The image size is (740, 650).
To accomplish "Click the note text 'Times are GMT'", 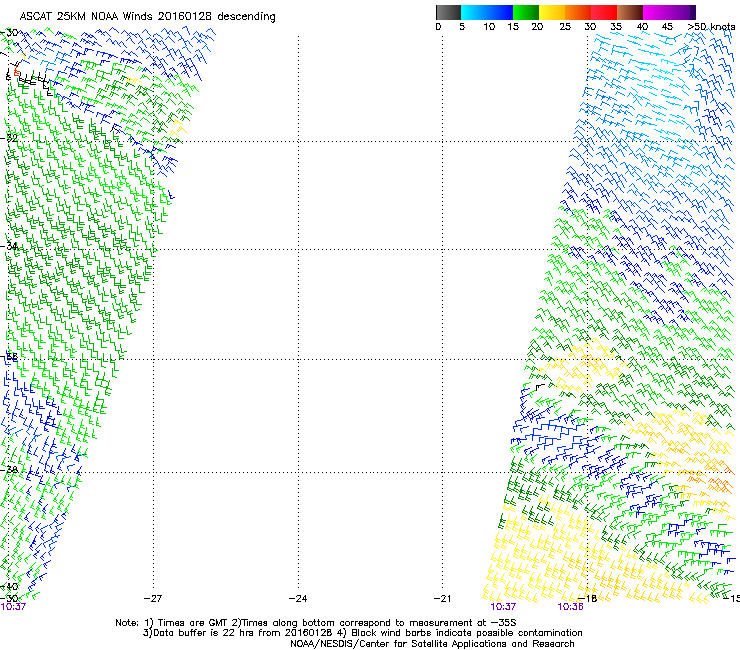I will click(193, 623).
